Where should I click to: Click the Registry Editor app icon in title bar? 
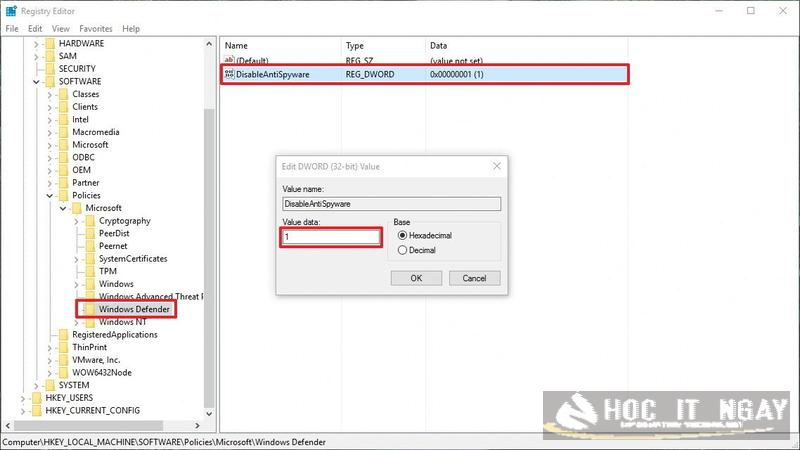(x=11, y=11)
